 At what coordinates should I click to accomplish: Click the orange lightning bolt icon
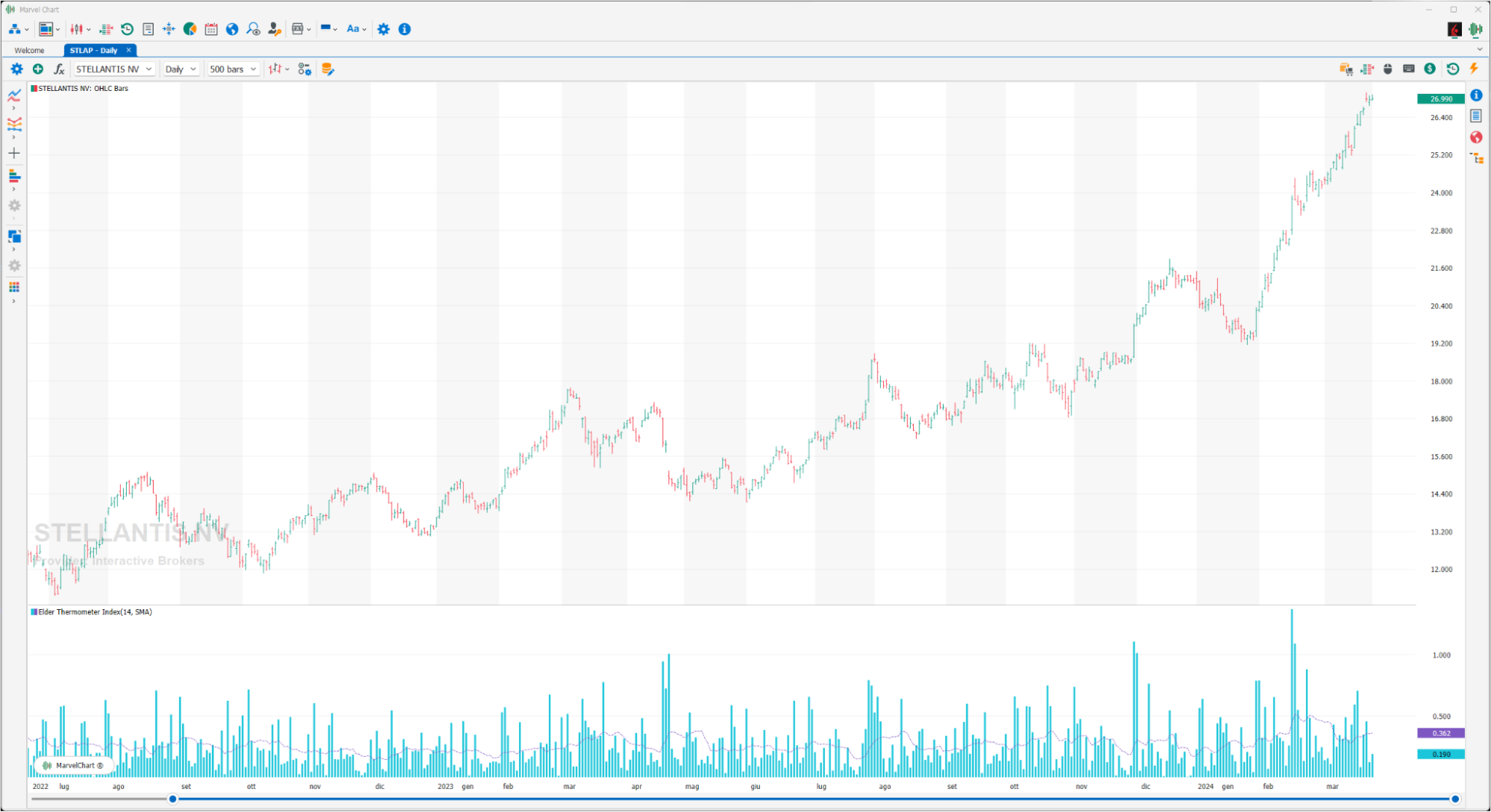[1474, 69]
